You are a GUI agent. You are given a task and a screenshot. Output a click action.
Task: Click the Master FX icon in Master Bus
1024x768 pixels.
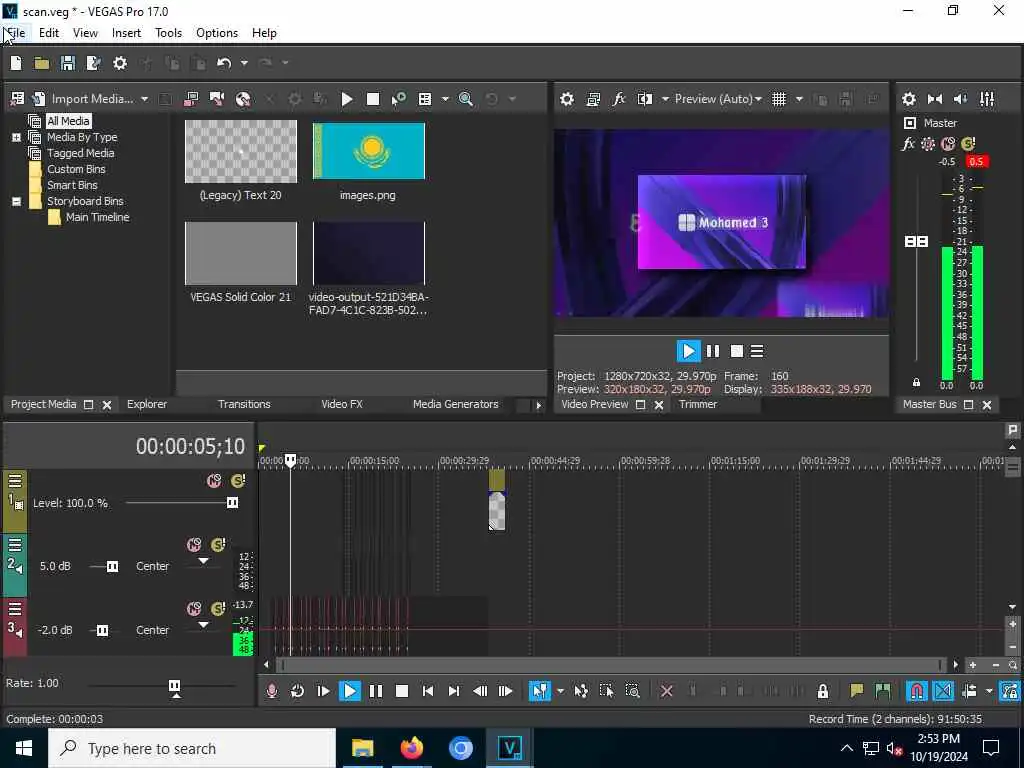(908, 144)
